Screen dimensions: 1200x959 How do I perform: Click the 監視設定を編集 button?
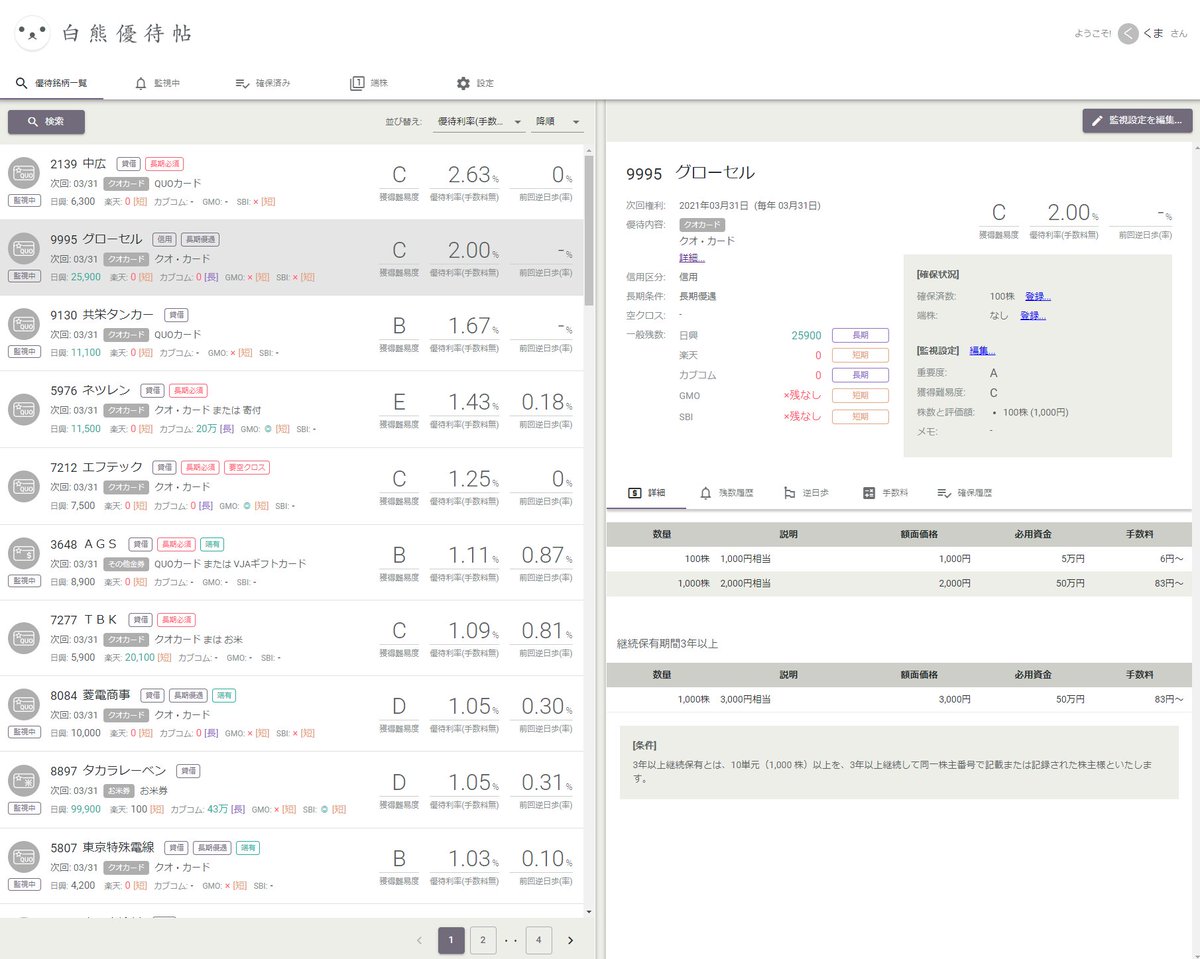click(x=1137, y=121)
